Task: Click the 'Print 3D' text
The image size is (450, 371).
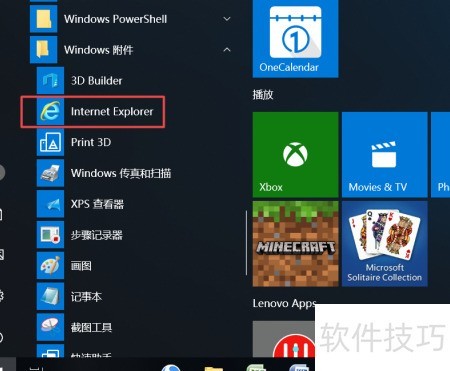Action: click(x=91, y=142)
